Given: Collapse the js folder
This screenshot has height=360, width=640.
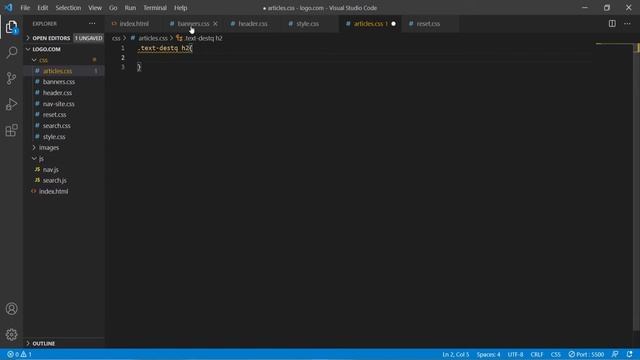Looking at the screenshot, I should 41,158.
